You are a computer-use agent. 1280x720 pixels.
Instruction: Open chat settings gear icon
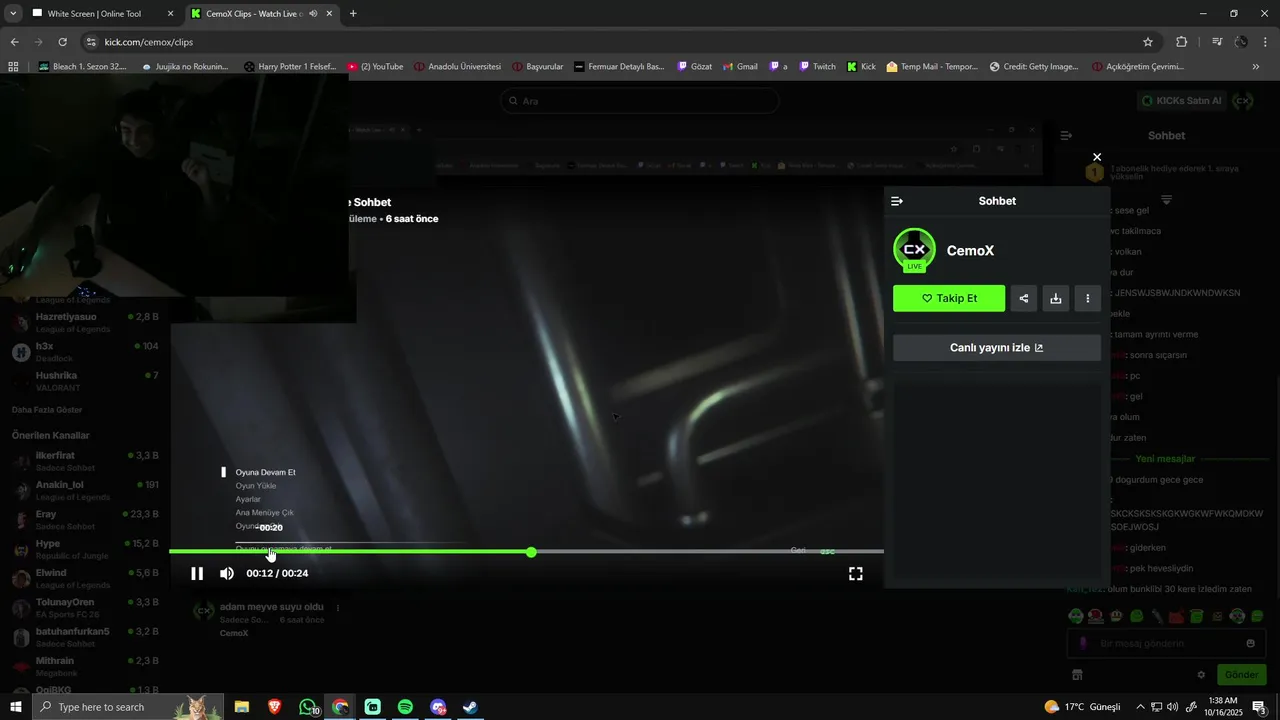point(1201,675)
